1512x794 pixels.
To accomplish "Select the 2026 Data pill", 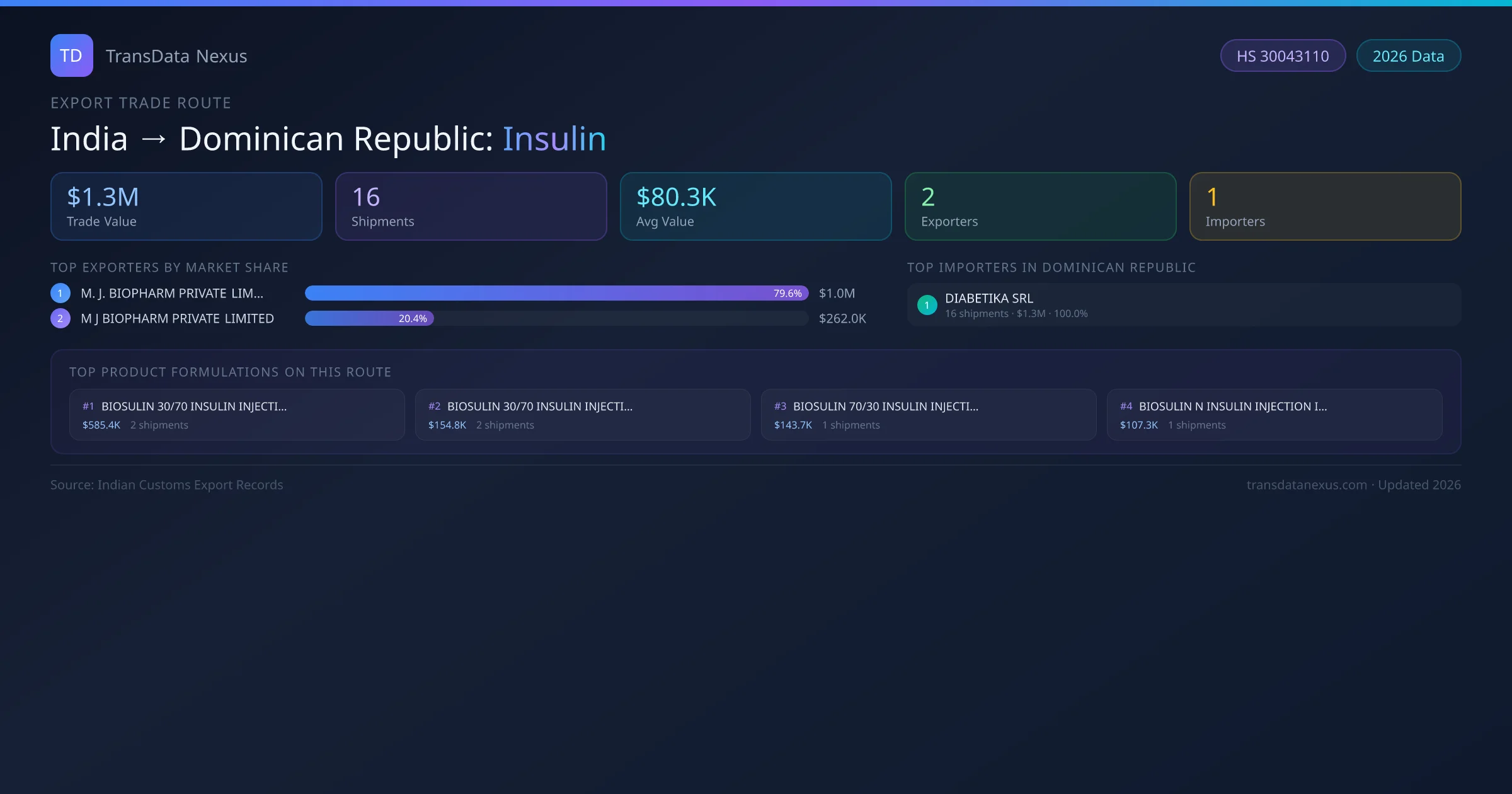I will [x=1408, y=56].
